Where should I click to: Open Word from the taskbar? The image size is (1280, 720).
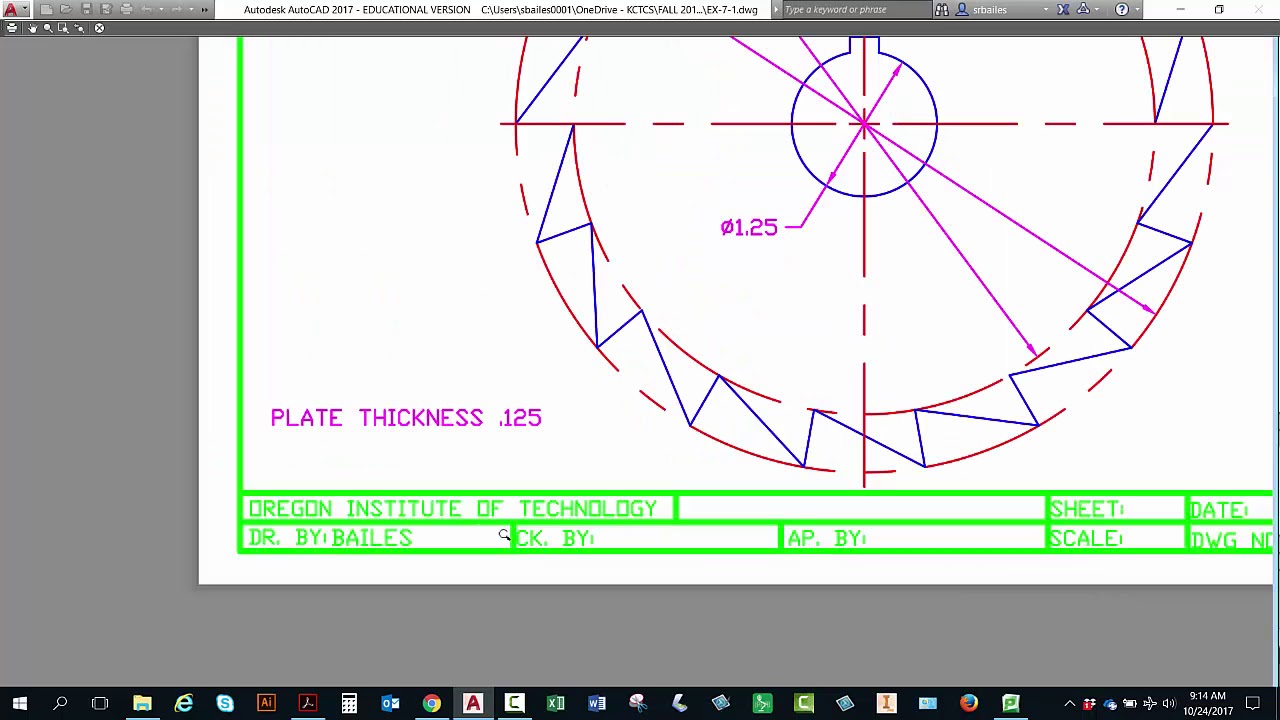click(597, 703)
